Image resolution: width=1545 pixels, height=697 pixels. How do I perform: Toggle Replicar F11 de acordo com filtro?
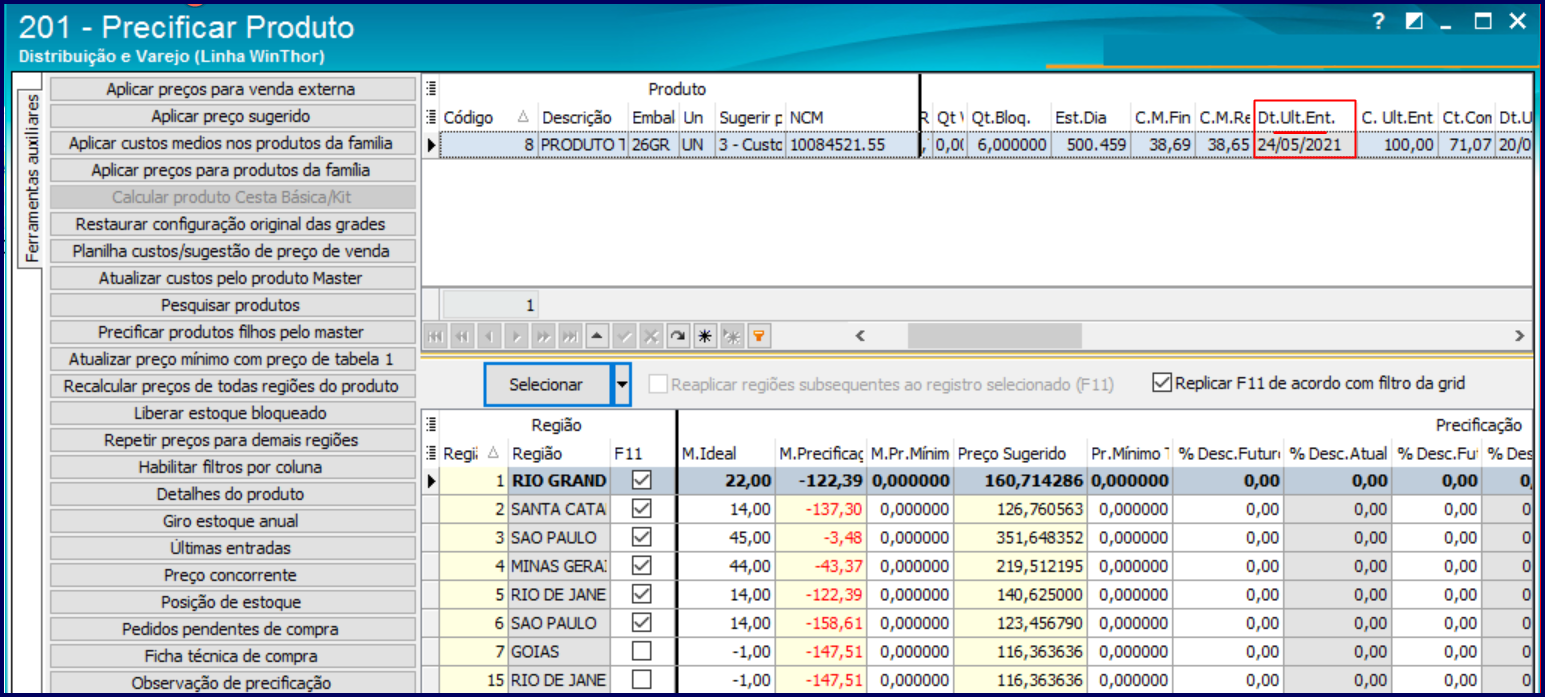[1161, 383]
